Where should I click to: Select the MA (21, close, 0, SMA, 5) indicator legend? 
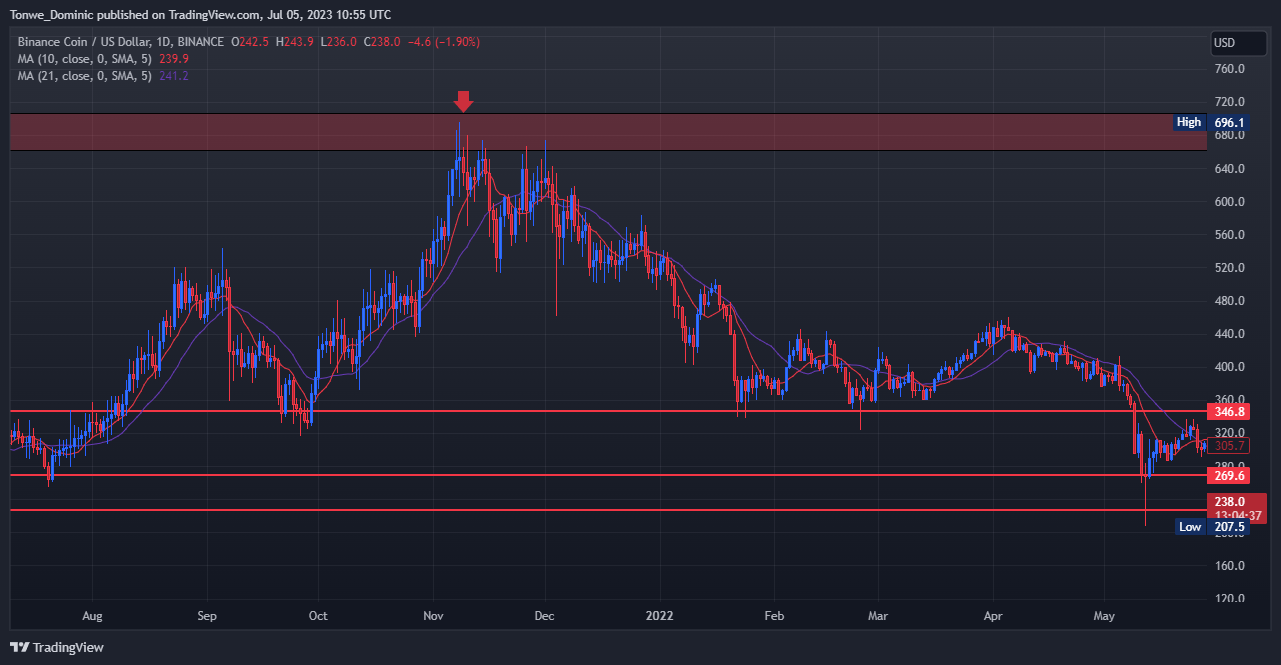click(x=84, y=76)
